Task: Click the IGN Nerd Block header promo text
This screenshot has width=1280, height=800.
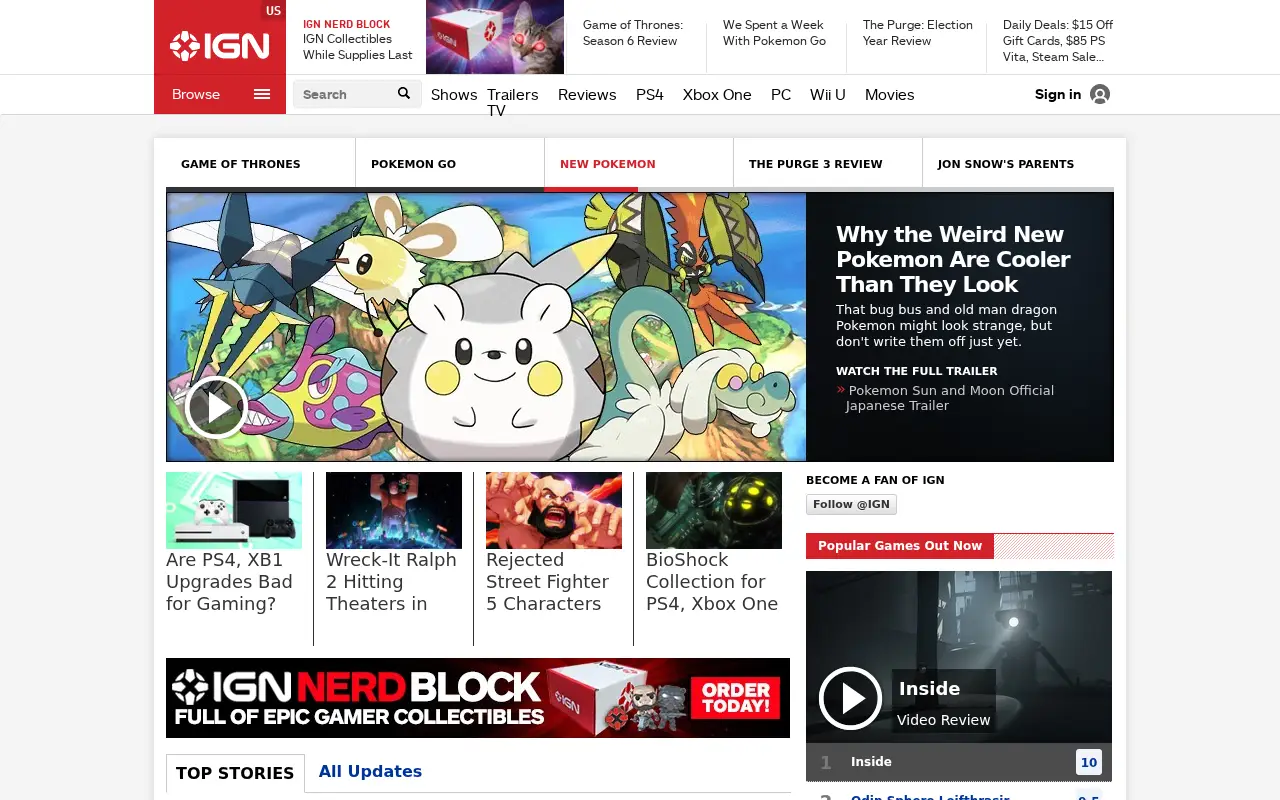Action: coord(358,39)
